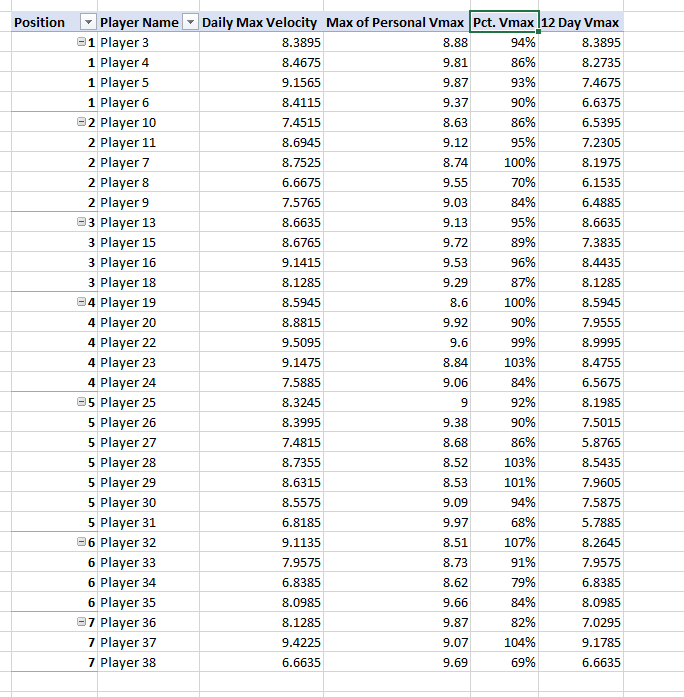Click Player 37's 12 Day Vmax 9.1785

580,642
